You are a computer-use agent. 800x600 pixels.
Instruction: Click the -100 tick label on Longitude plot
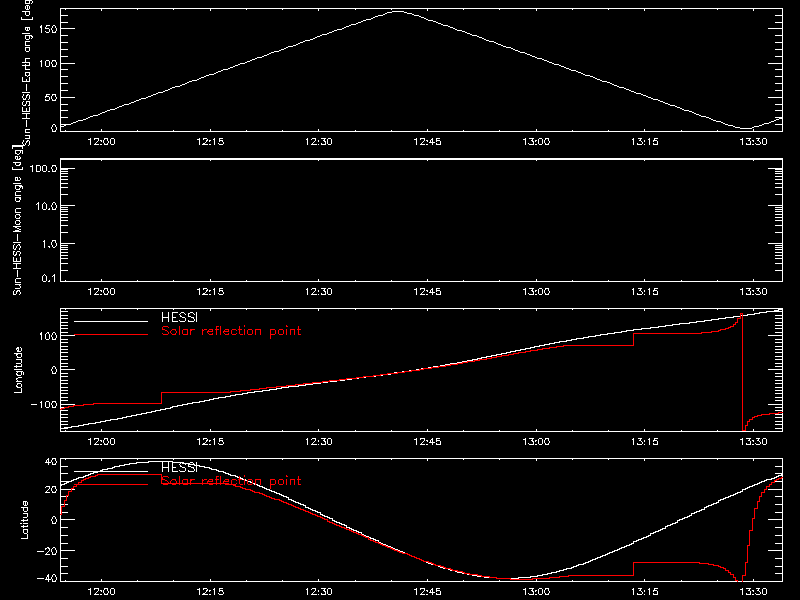pyautogui.click(x=43, y=404)
